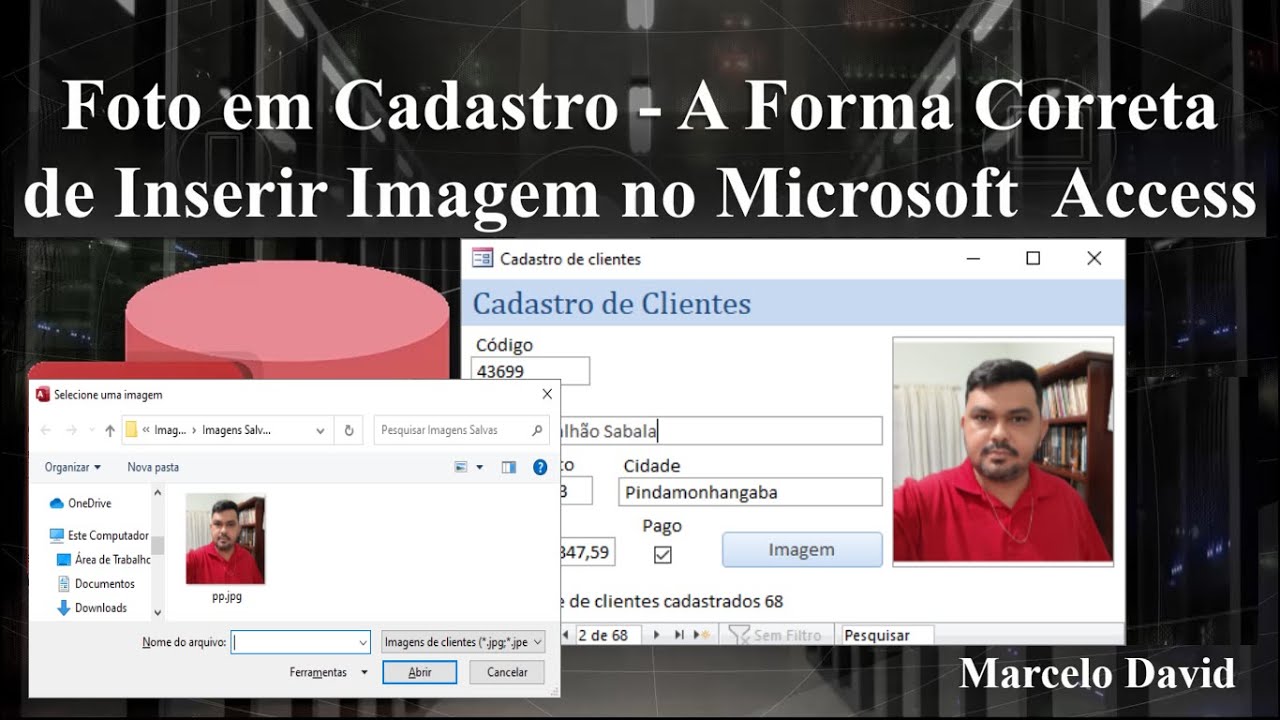Image resolution: width=1280 pixels, height=720 pixels.
Task: Open Imagens de clientes file type dropdown
Action: pos(463,642)
